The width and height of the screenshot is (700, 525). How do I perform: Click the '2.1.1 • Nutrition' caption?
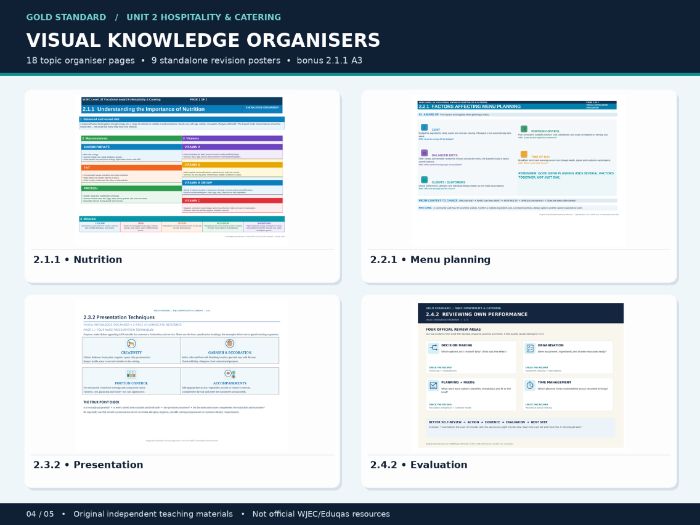point(78,260)
